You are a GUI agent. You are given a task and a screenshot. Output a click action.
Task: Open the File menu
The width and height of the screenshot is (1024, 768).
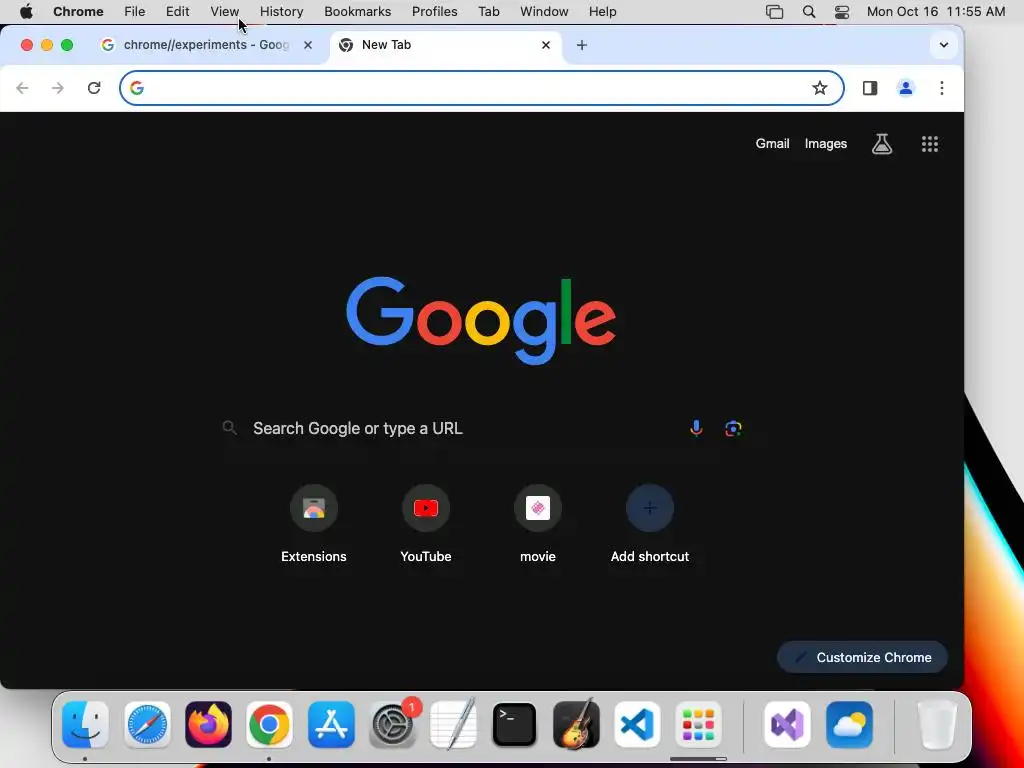135,12
